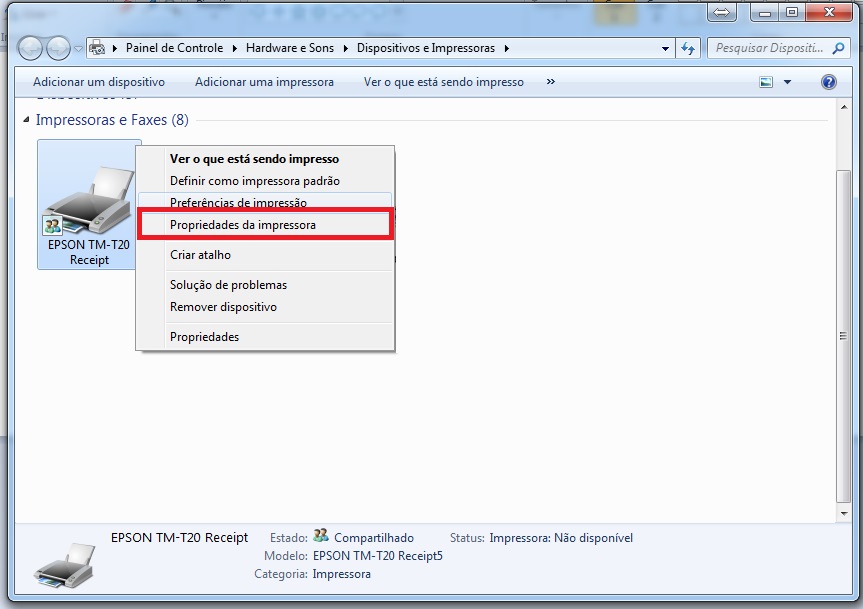Click the search magnifier icon
The image size is (863, 609).
[x=838, y=48]
